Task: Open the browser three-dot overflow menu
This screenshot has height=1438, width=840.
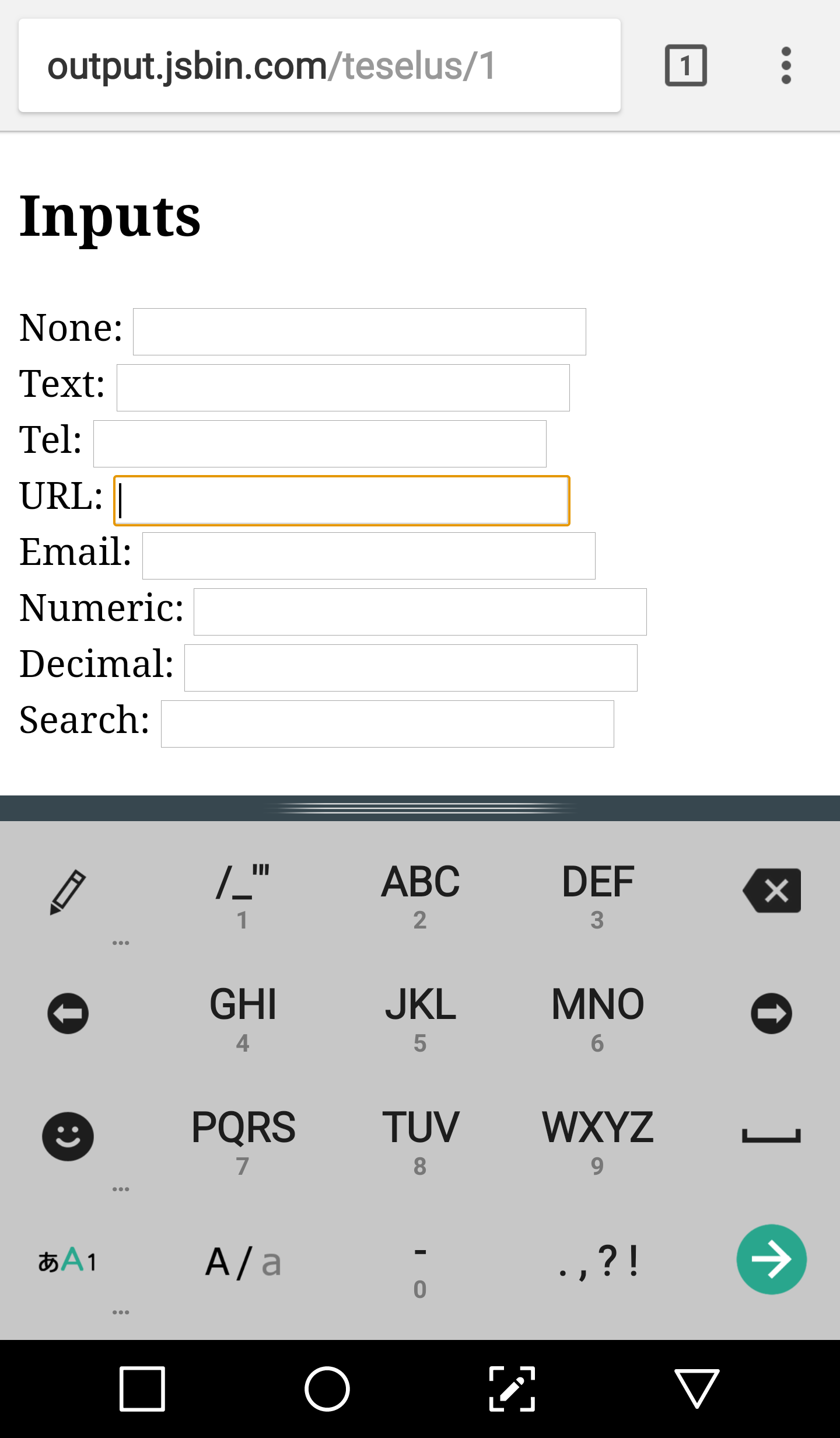Action: pyautogui.click(x=786, y=65)
